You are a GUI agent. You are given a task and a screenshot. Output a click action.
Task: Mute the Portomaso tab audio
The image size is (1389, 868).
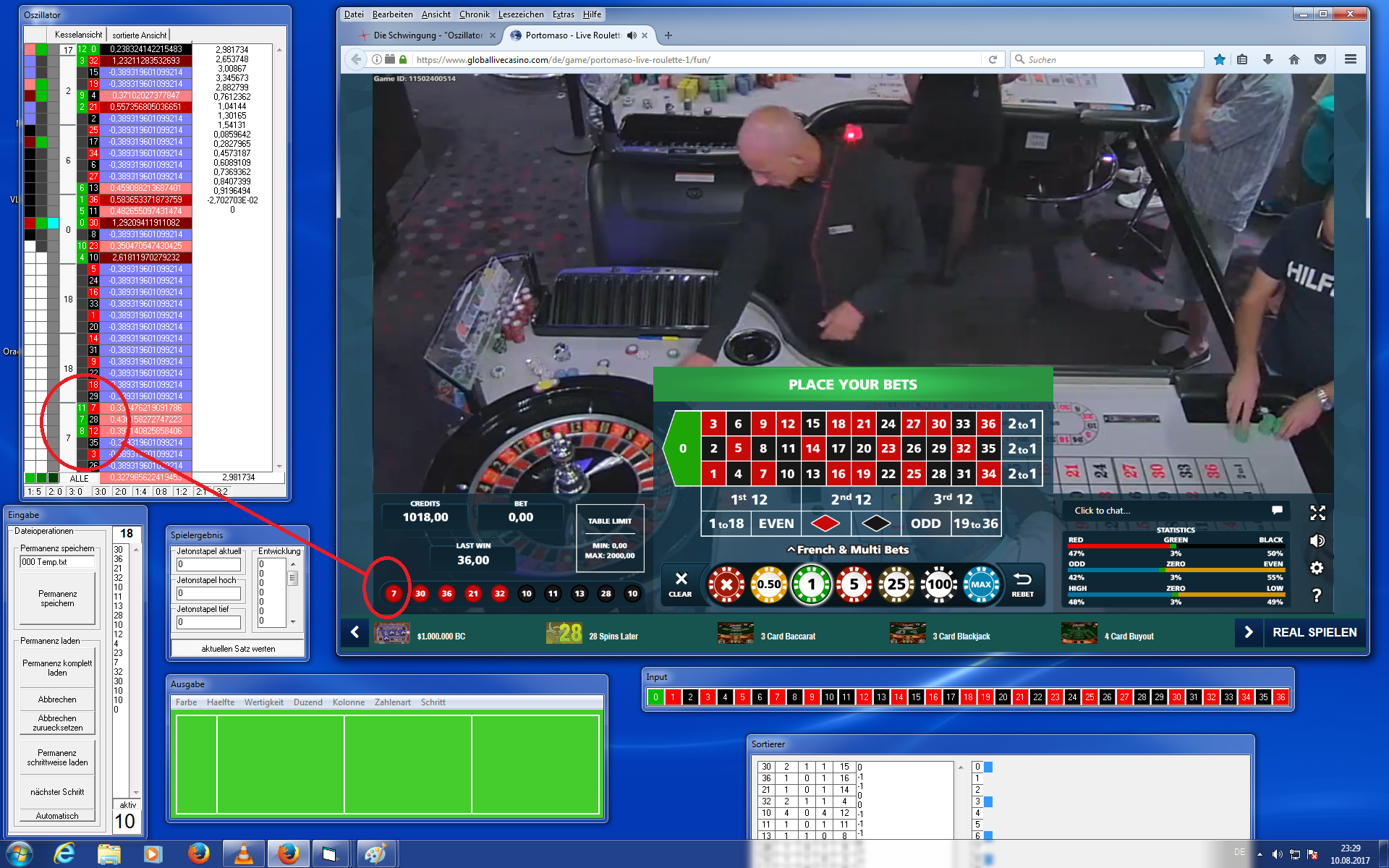[632, 35]
